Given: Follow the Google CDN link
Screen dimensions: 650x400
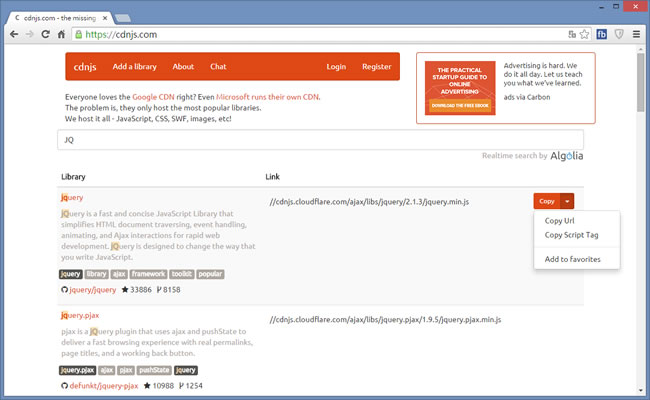Looking at the screenshot, I should [x=153, y=97].
